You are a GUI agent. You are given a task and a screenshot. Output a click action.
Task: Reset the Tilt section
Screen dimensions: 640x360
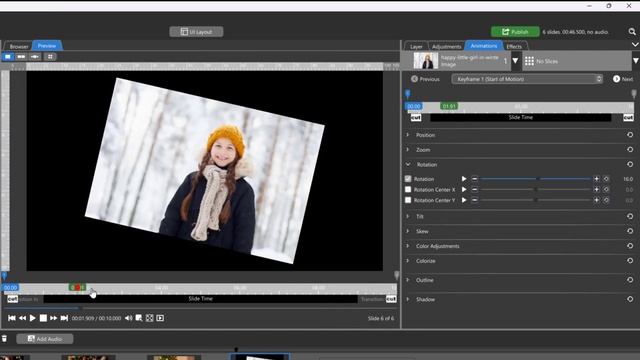coord(630,216)
